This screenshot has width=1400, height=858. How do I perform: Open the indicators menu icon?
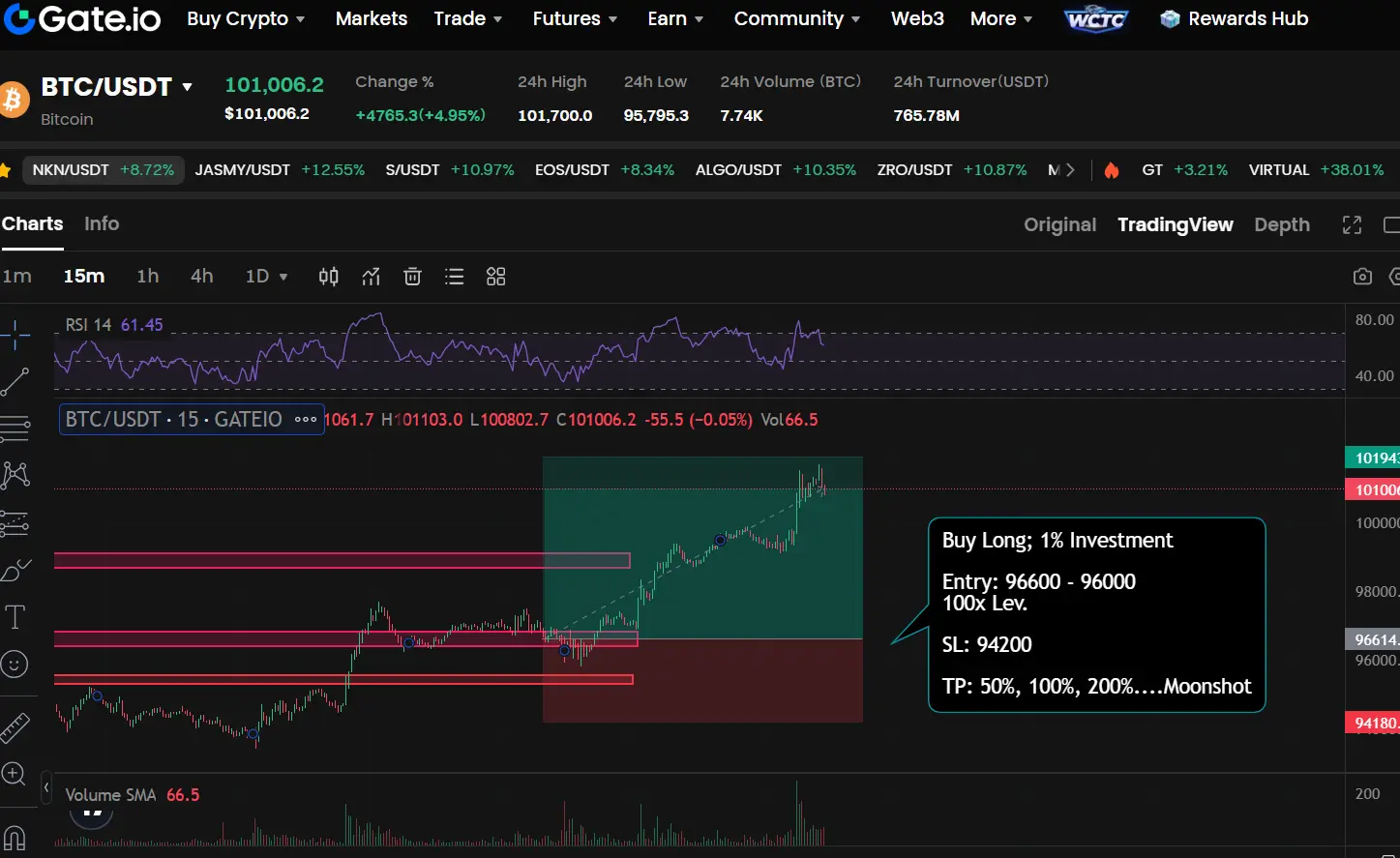point(371,277)
